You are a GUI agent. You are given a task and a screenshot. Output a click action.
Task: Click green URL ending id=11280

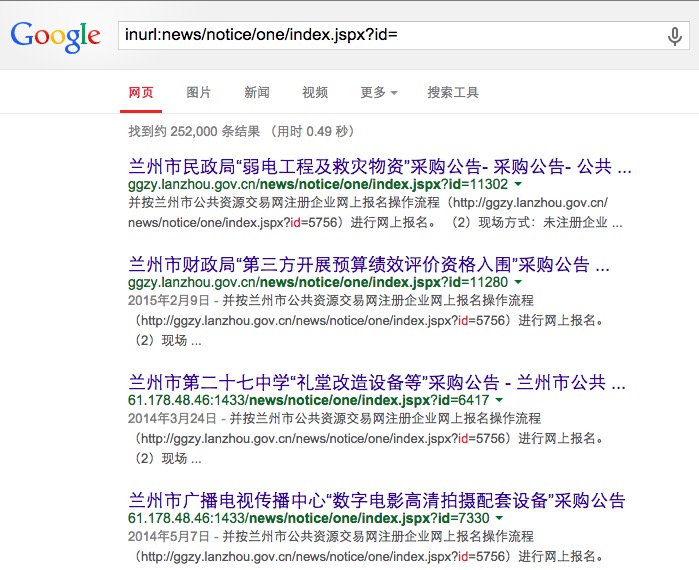click(x=318, y=283)
